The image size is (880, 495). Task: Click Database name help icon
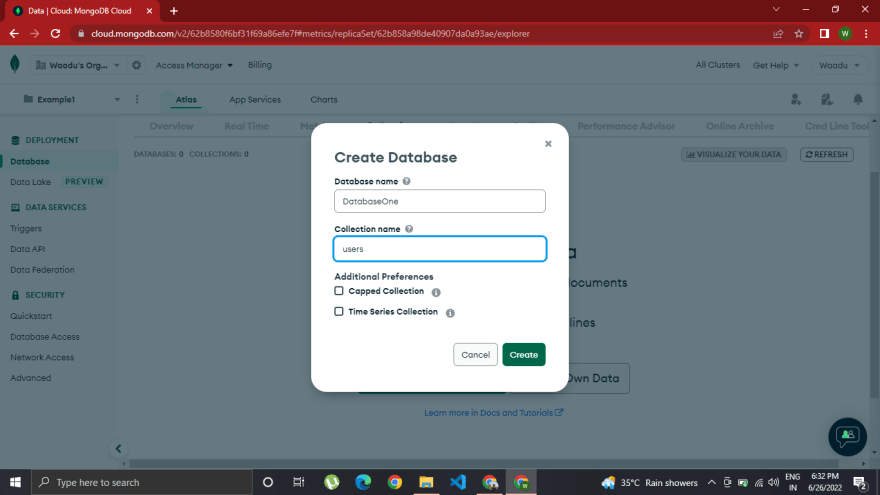[406, 181]
